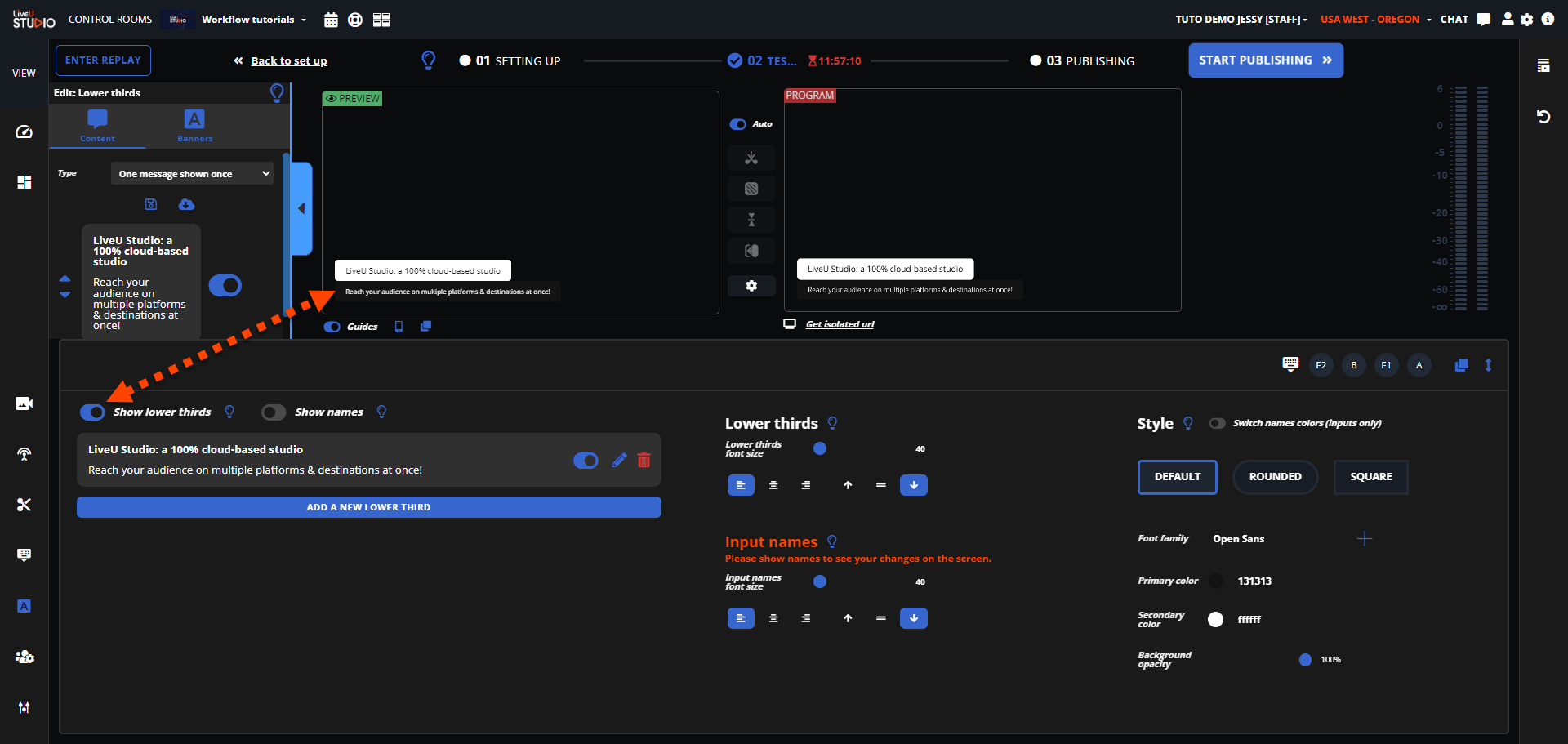Click ADD A NEW LOWER THIRD button
The width and height of the screenshot is (1568, 744).
369,507
